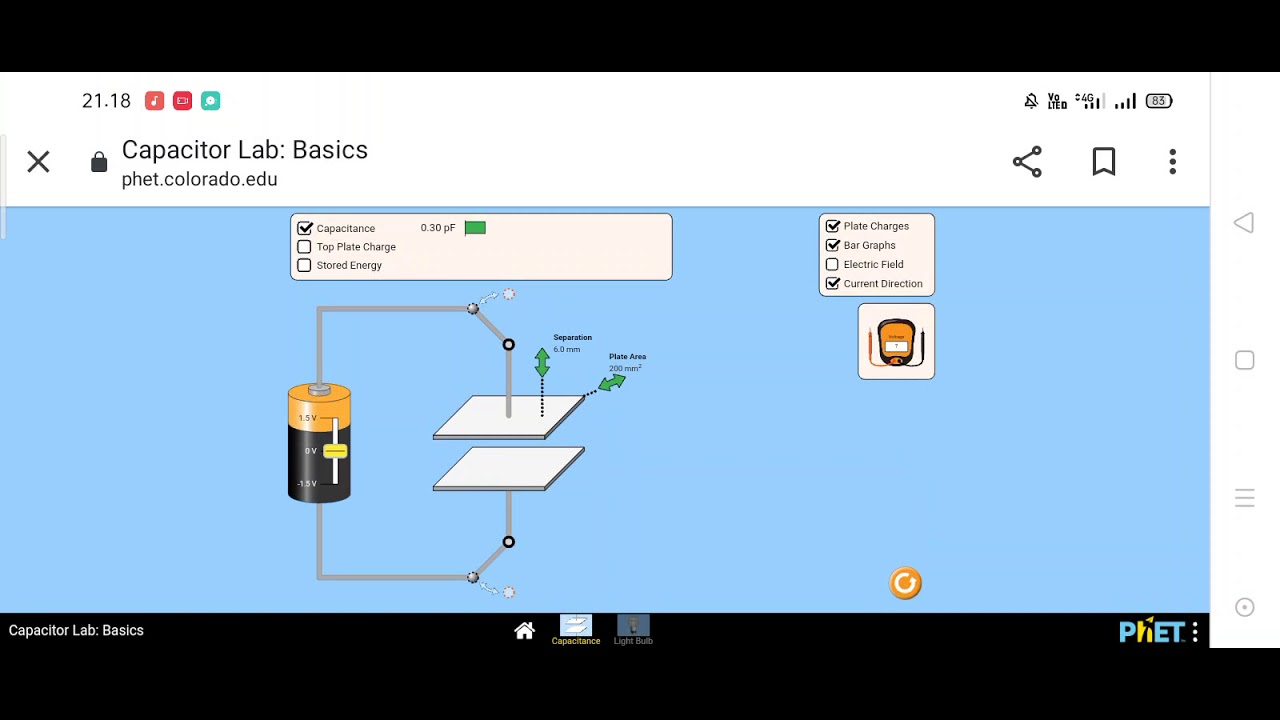Tap the screen recorder notification icon
Screen dimensions: 1280x720
[x=182, y=101]
